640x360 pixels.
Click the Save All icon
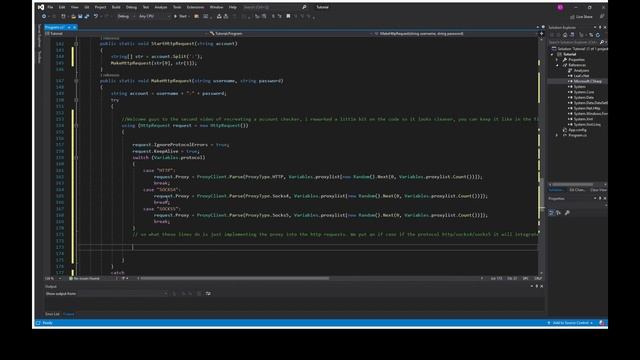[x=87, y=16]
